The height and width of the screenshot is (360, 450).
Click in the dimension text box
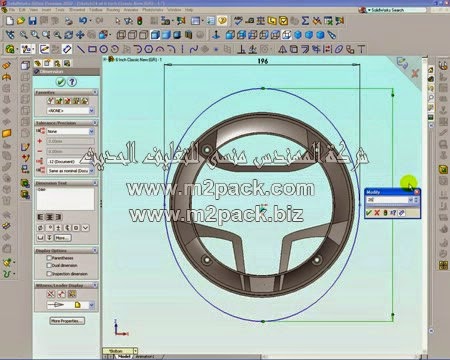click(x=65, y=199)
